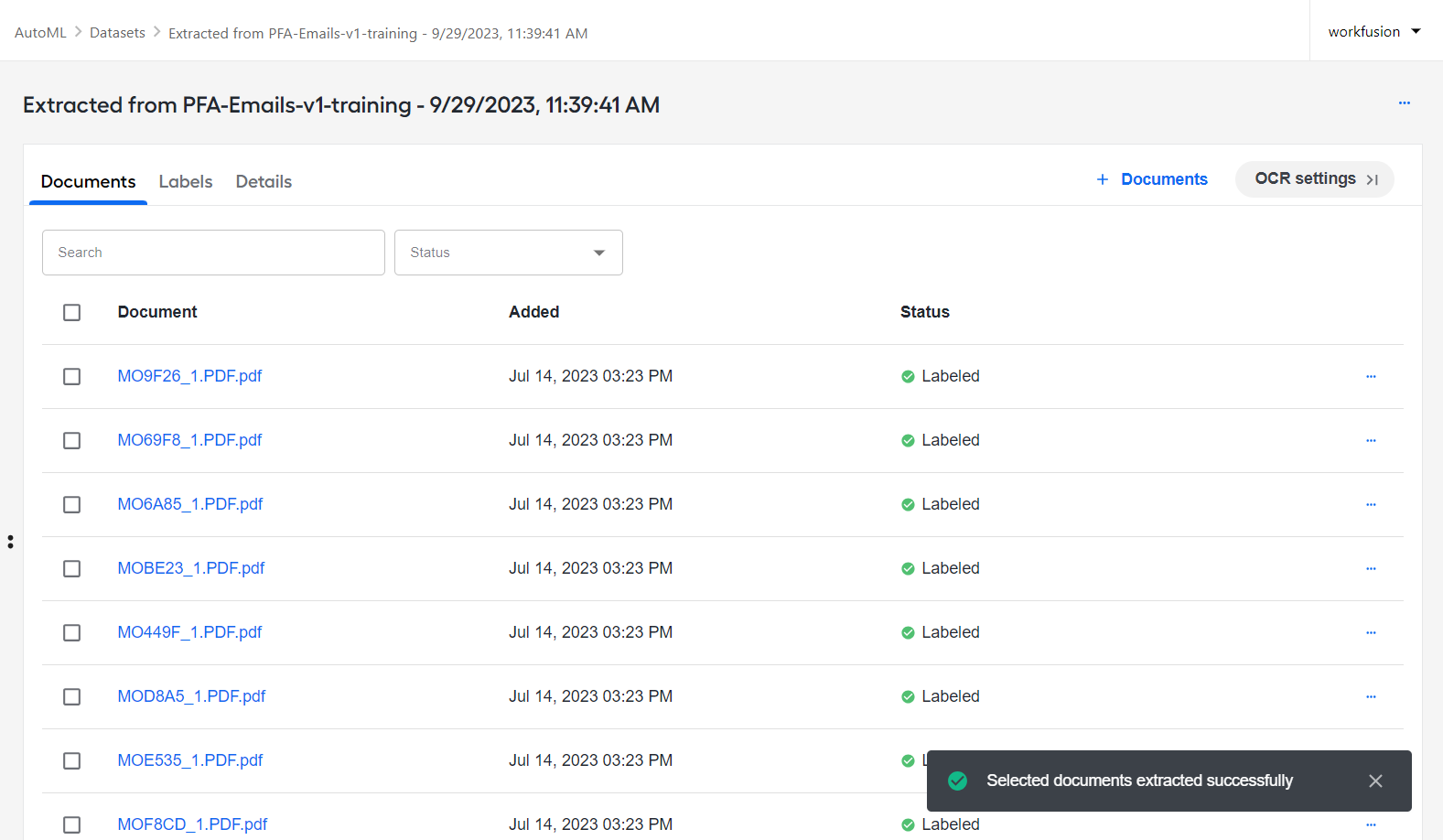The image size is (1443, 840).
Task: Open row actions for MO6A85_1.PDF.pdf
Action: pos(1371,504)
